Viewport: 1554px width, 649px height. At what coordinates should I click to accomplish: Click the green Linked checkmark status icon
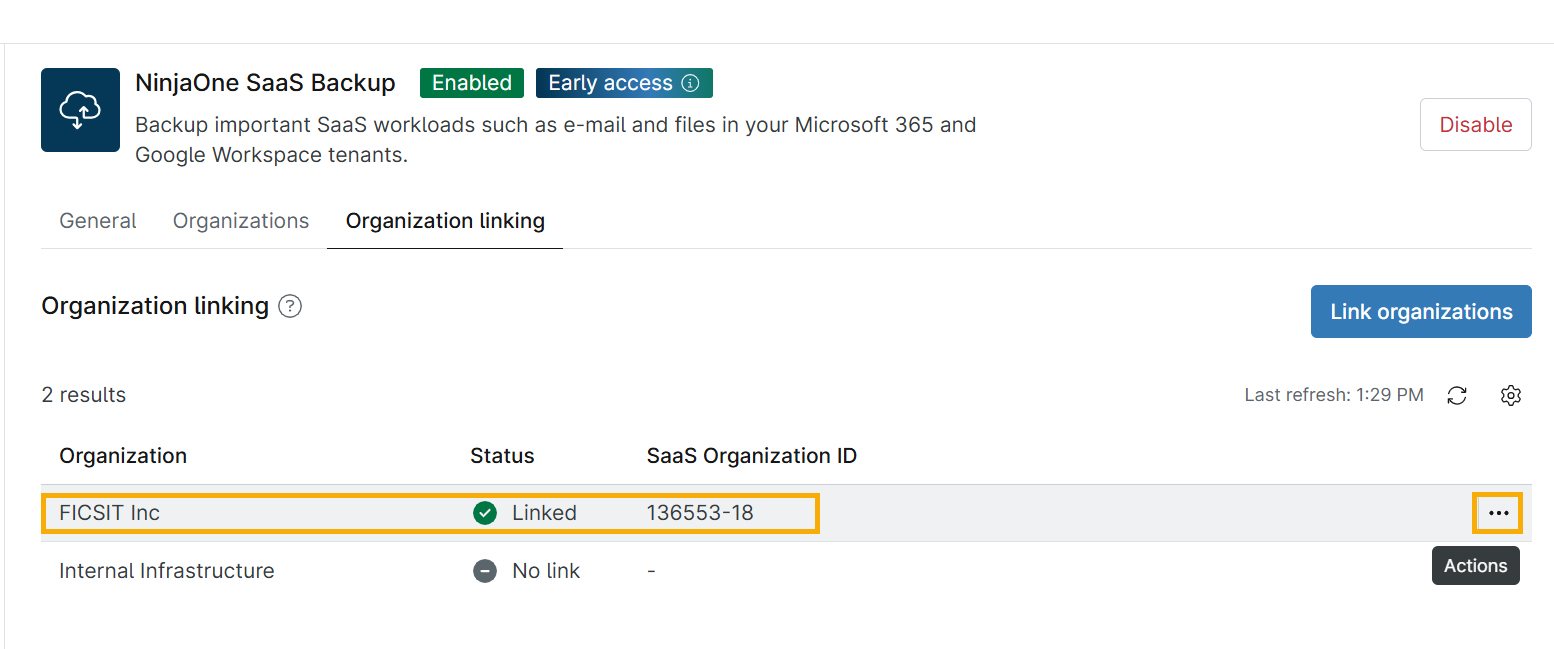click(485, 513)
